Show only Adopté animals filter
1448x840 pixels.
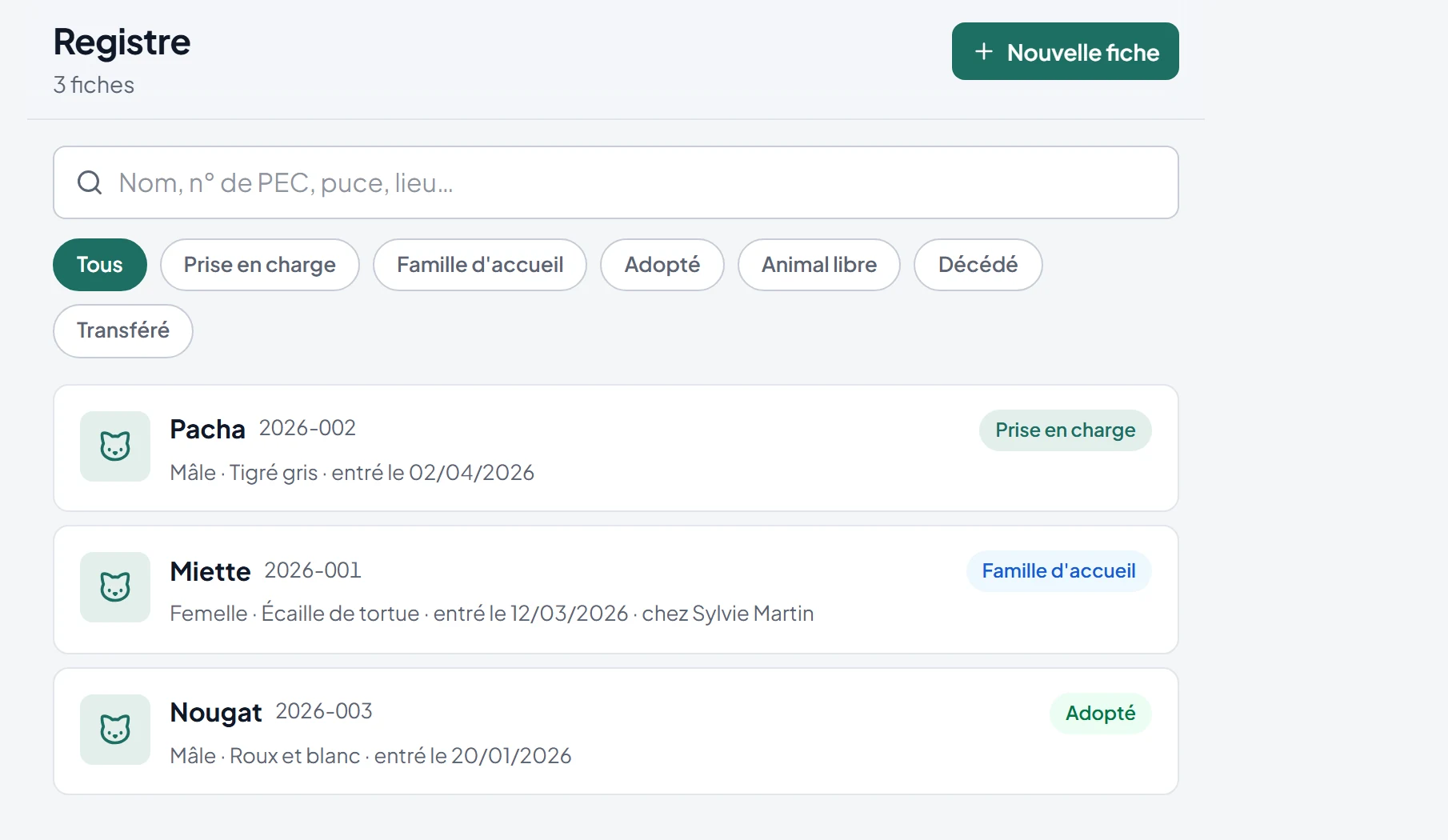click(x=662, y=265)
